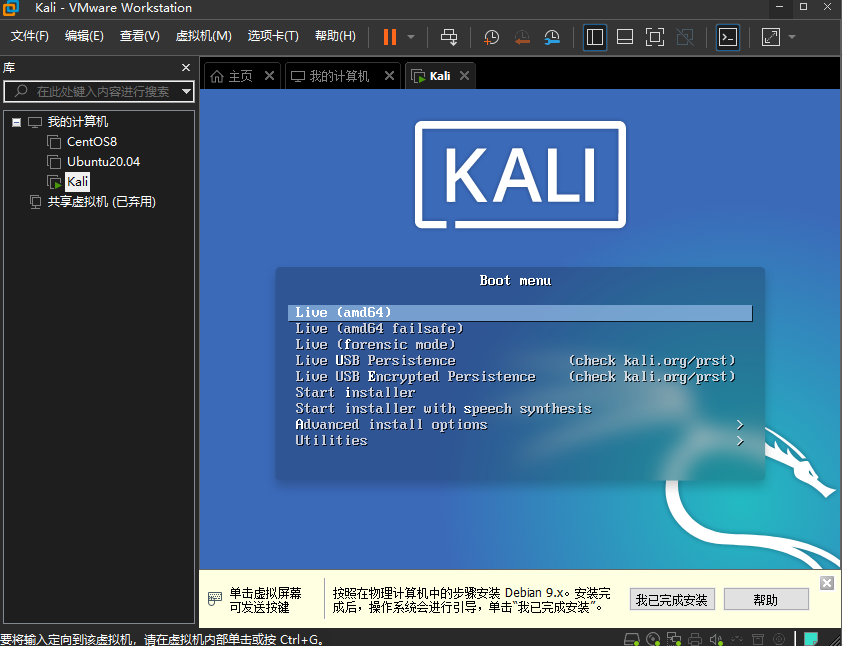The height and width of the screenshot is (646, 843).
Task: Send Ctrl+Alt+Del to the virtual machine
Action: point(449,37)
